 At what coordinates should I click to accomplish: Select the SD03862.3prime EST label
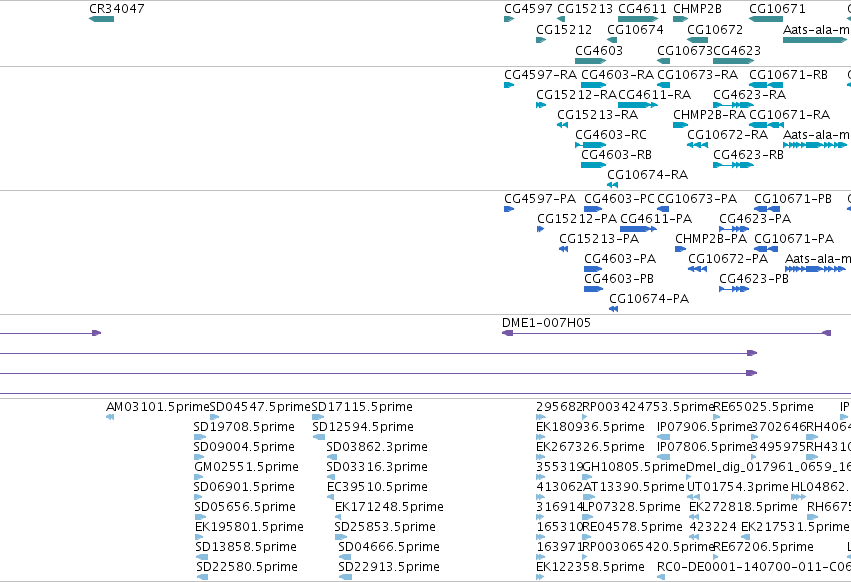click(x=377, y=447)
